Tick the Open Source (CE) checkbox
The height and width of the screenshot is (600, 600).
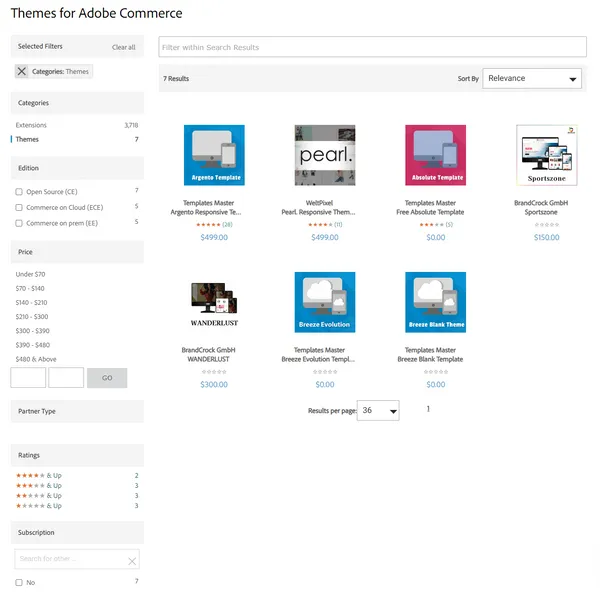pyautogui.click(x=19, y=192)
